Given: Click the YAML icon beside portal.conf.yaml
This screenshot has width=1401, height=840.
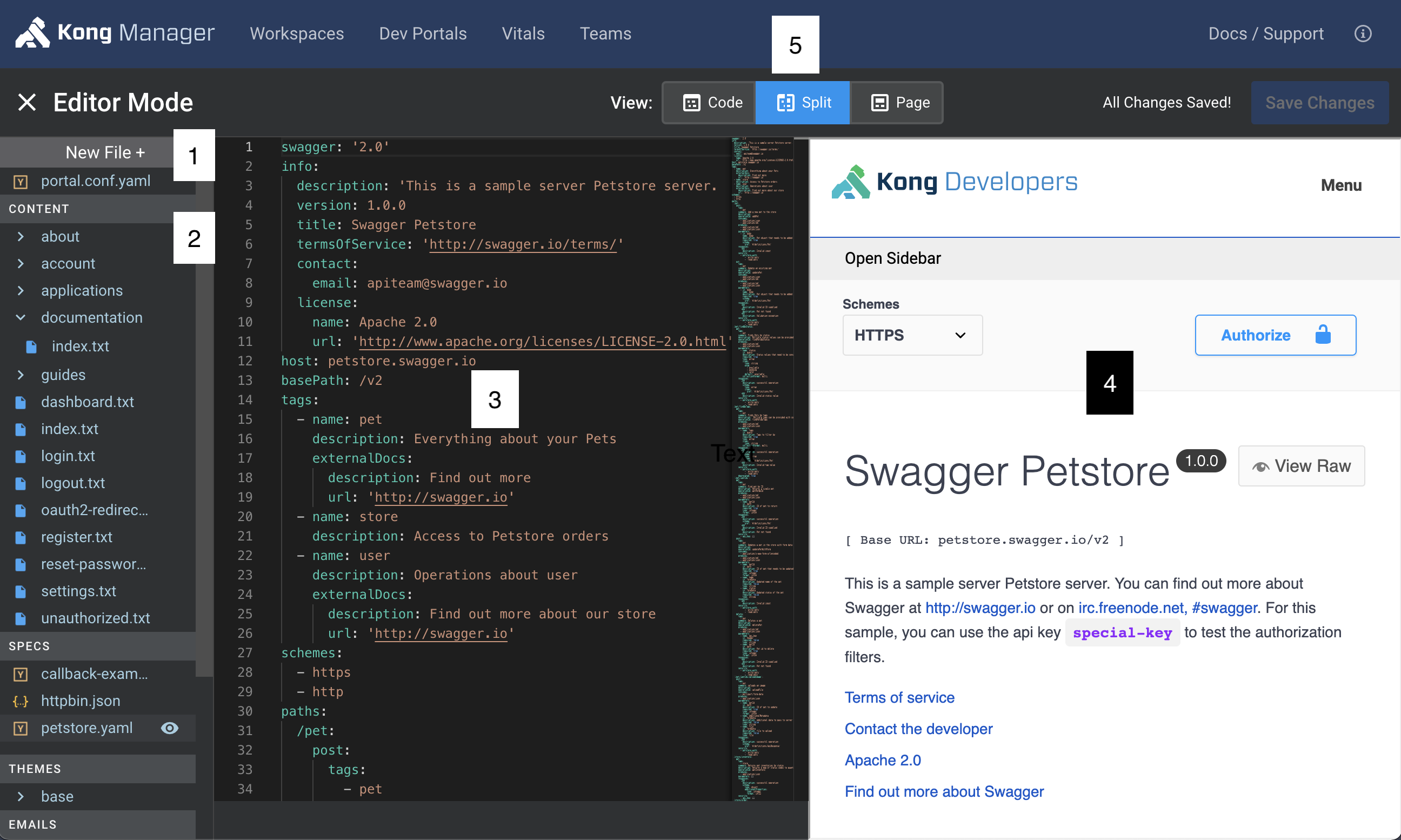Looking at the screenshot, I should coord(21,181).
